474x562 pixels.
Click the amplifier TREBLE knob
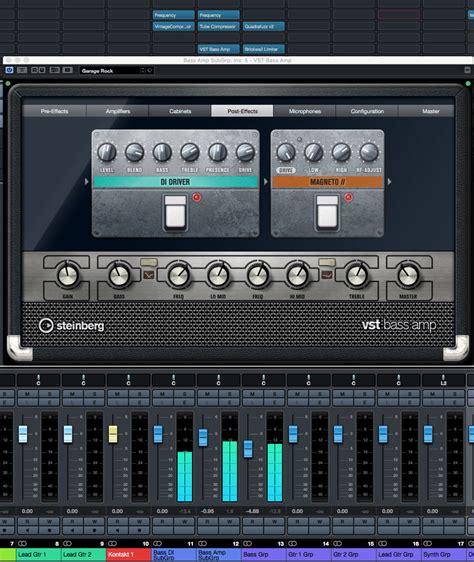(x=357, y=275)
